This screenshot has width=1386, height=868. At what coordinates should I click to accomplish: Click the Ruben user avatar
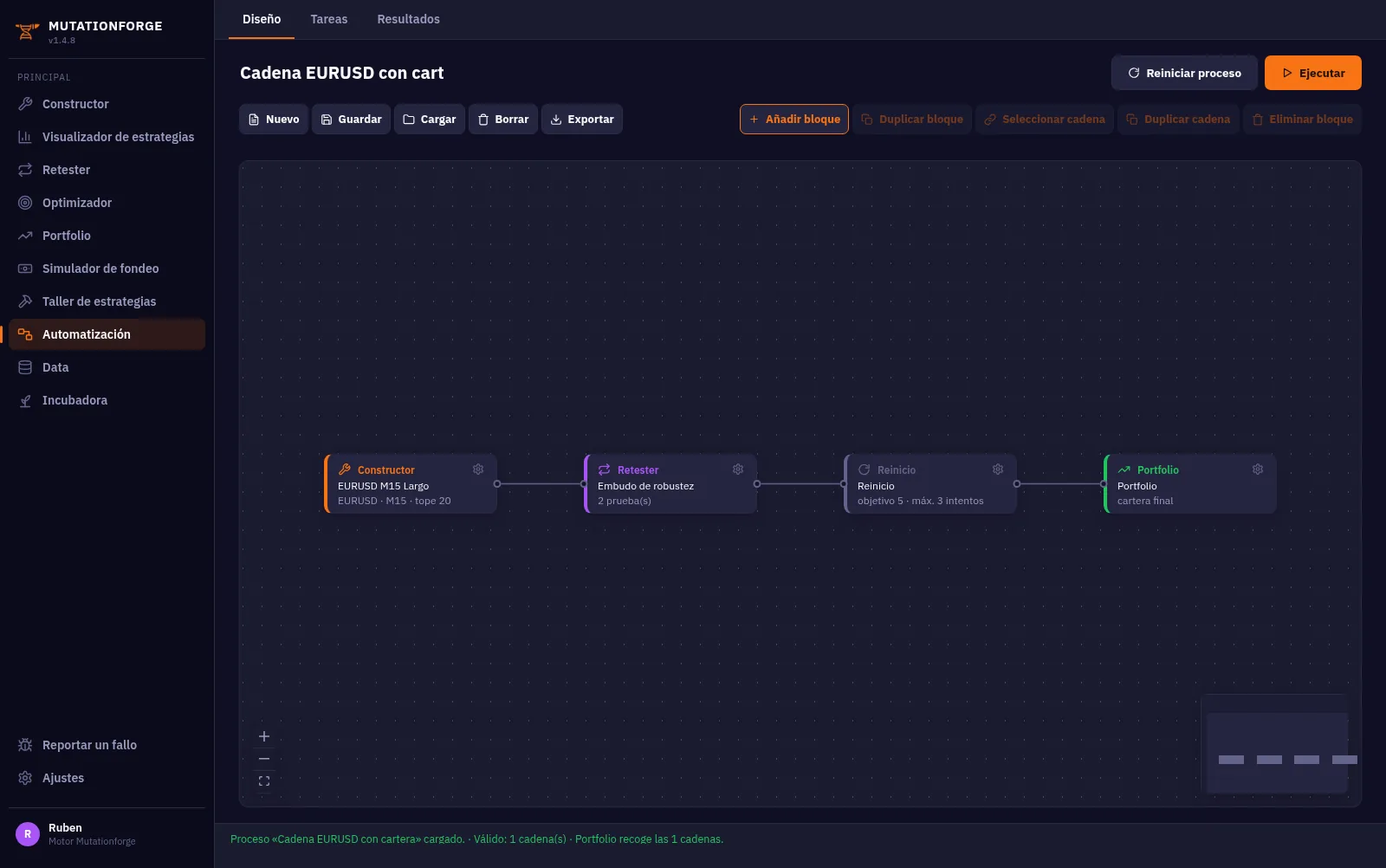28,834
